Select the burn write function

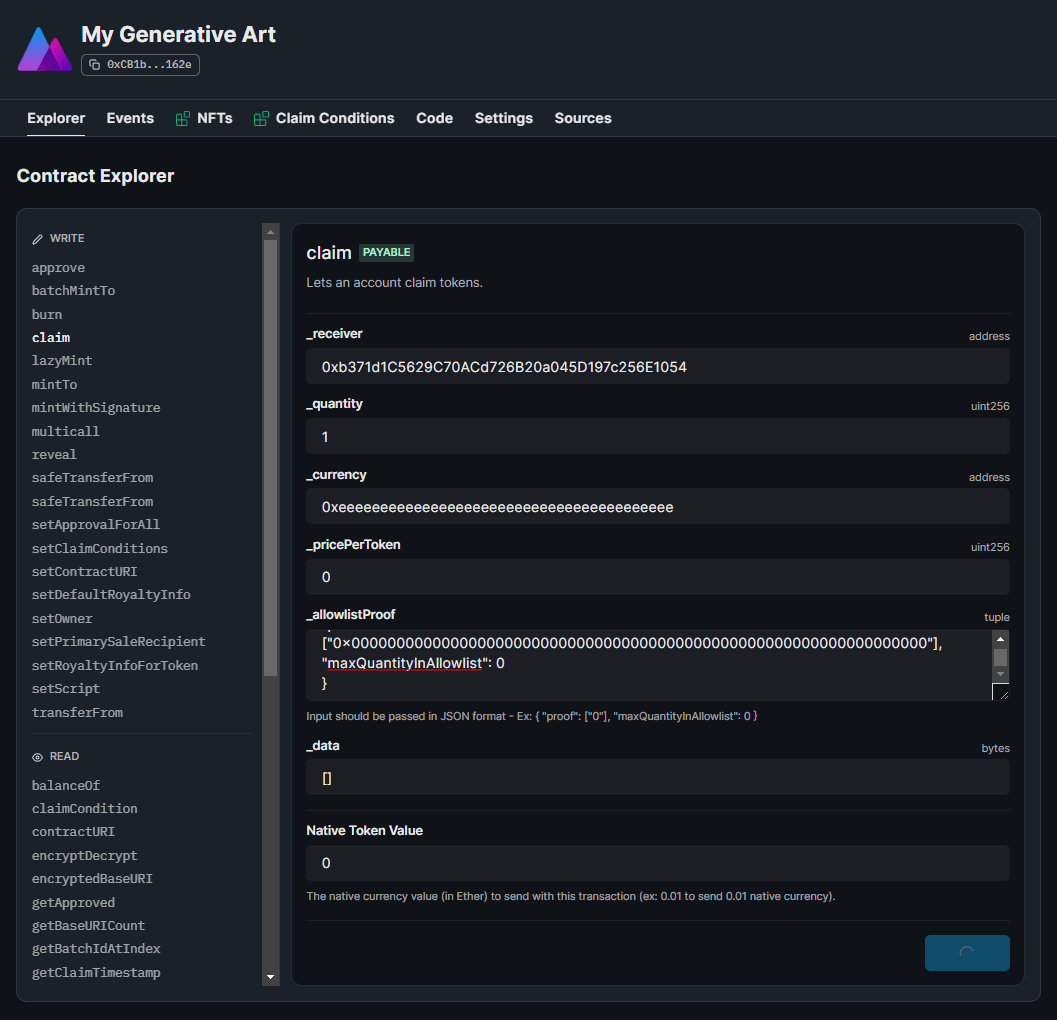tap(46, 314)
